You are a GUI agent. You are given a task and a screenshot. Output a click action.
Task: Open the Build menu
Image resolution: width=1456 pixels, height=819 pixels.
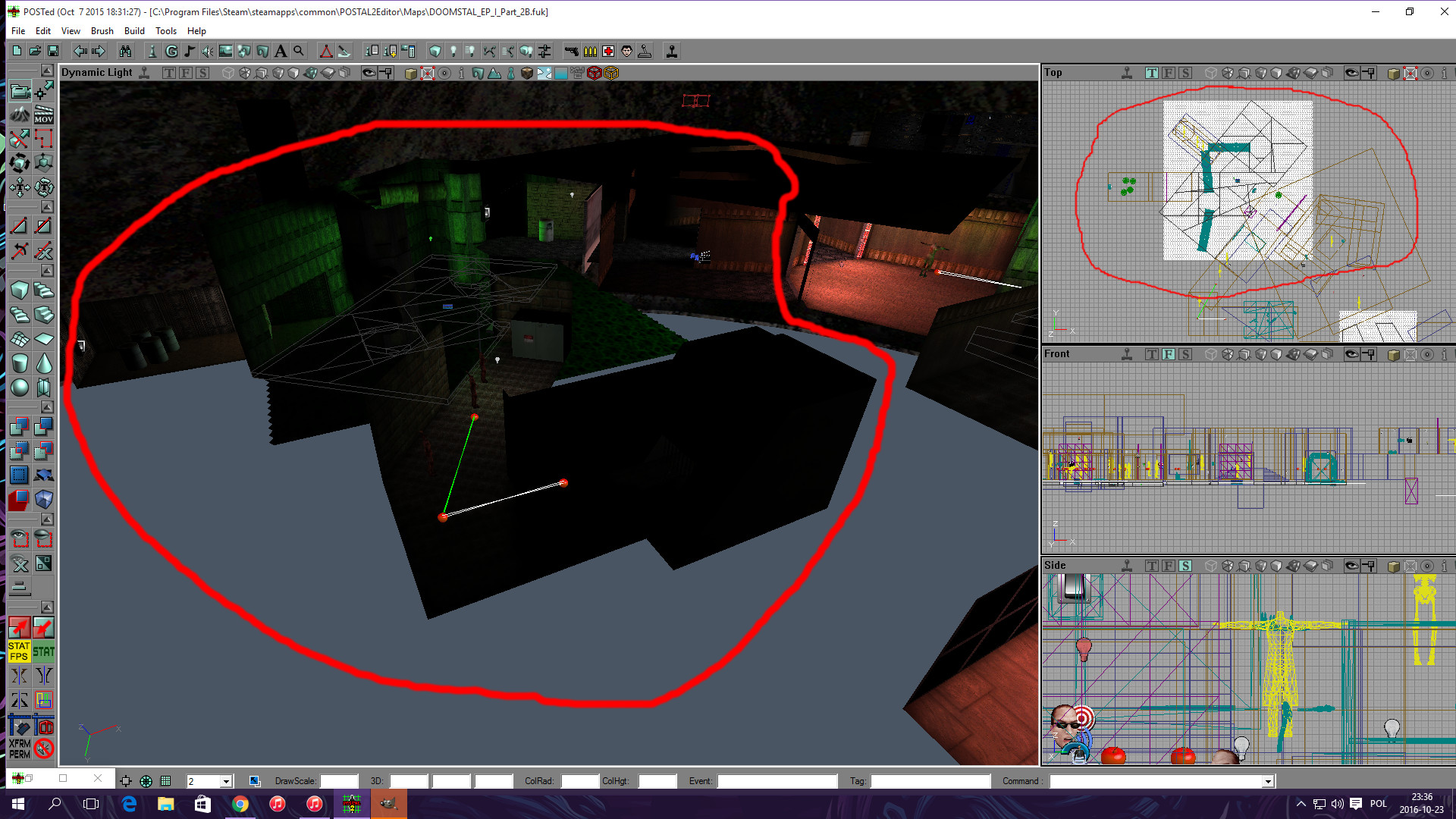(x=134, y=31)
